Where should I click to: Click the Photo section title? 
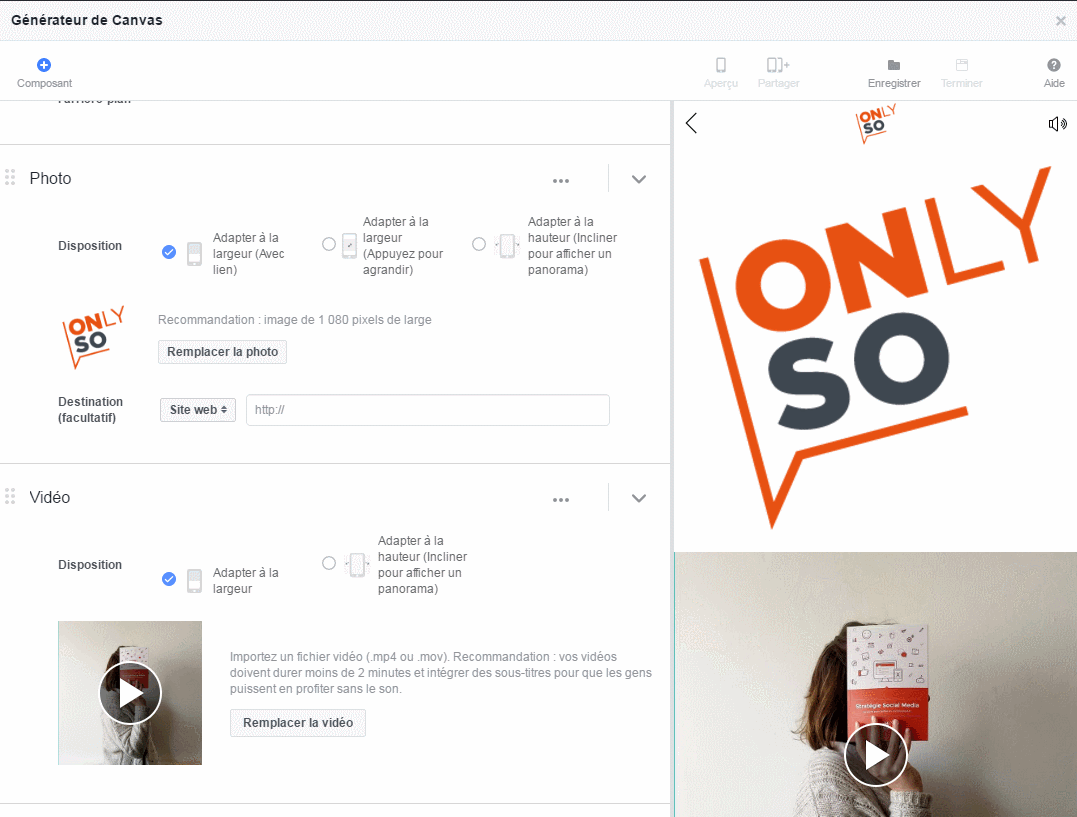coord(50,178)
